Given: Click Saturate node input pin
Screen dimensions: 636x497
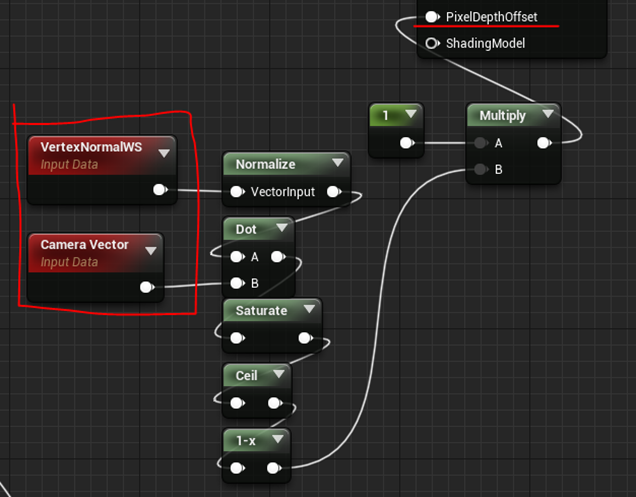Looking at the screenshot, I should coord(237,338).
